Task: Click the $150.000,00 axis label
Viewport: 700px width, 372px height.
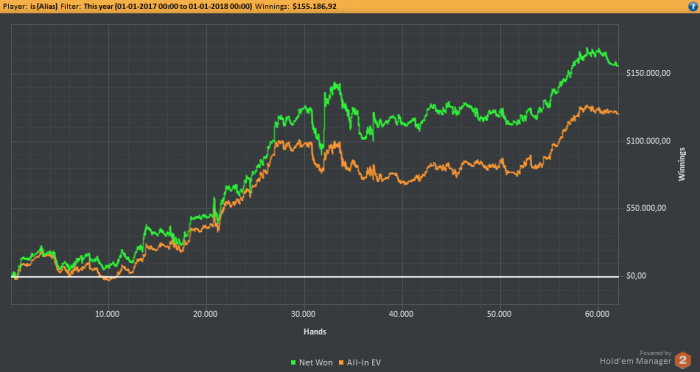Action: [x=648, y=73]
